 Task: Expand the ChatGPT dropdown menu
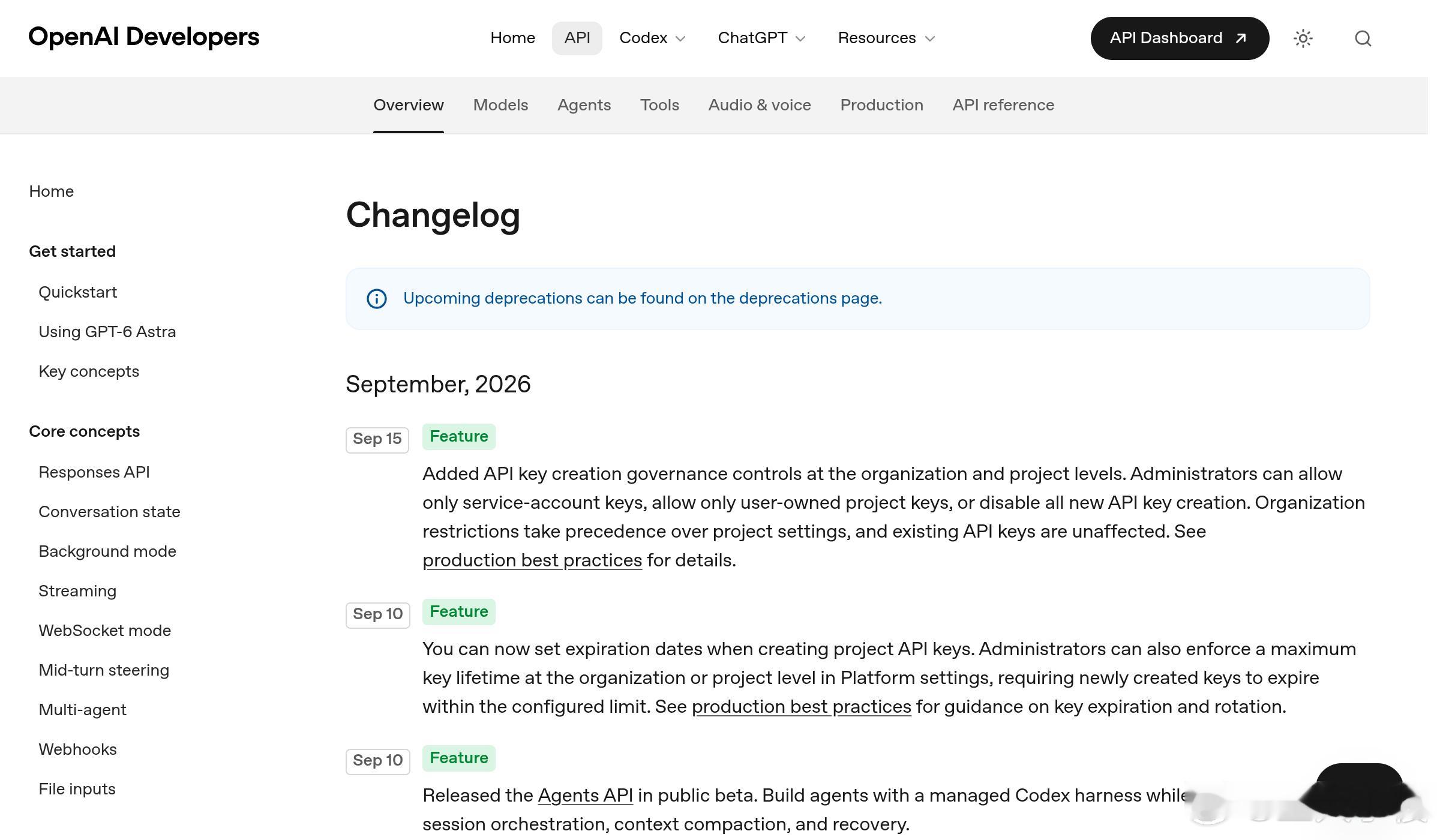[761, 38]
